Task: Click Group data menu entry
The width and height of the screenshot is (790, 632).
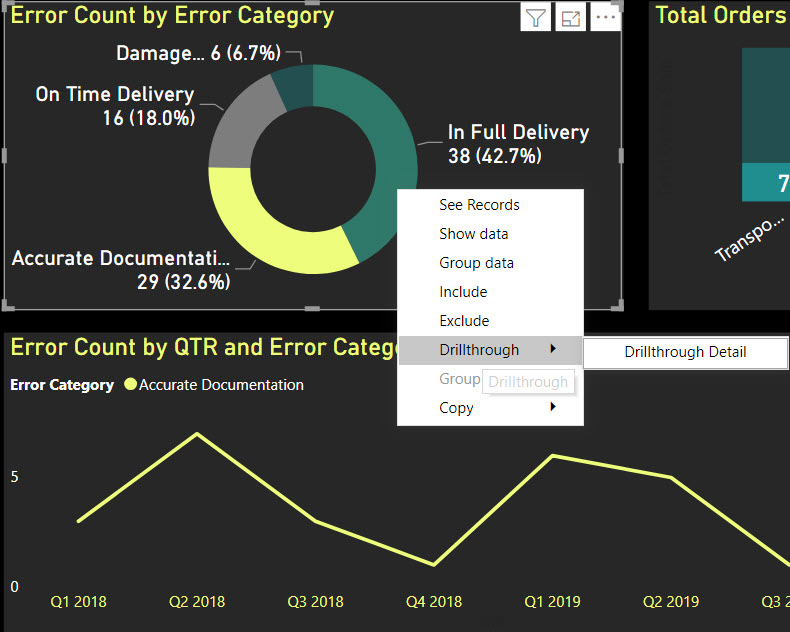Action: click(476, 263)
